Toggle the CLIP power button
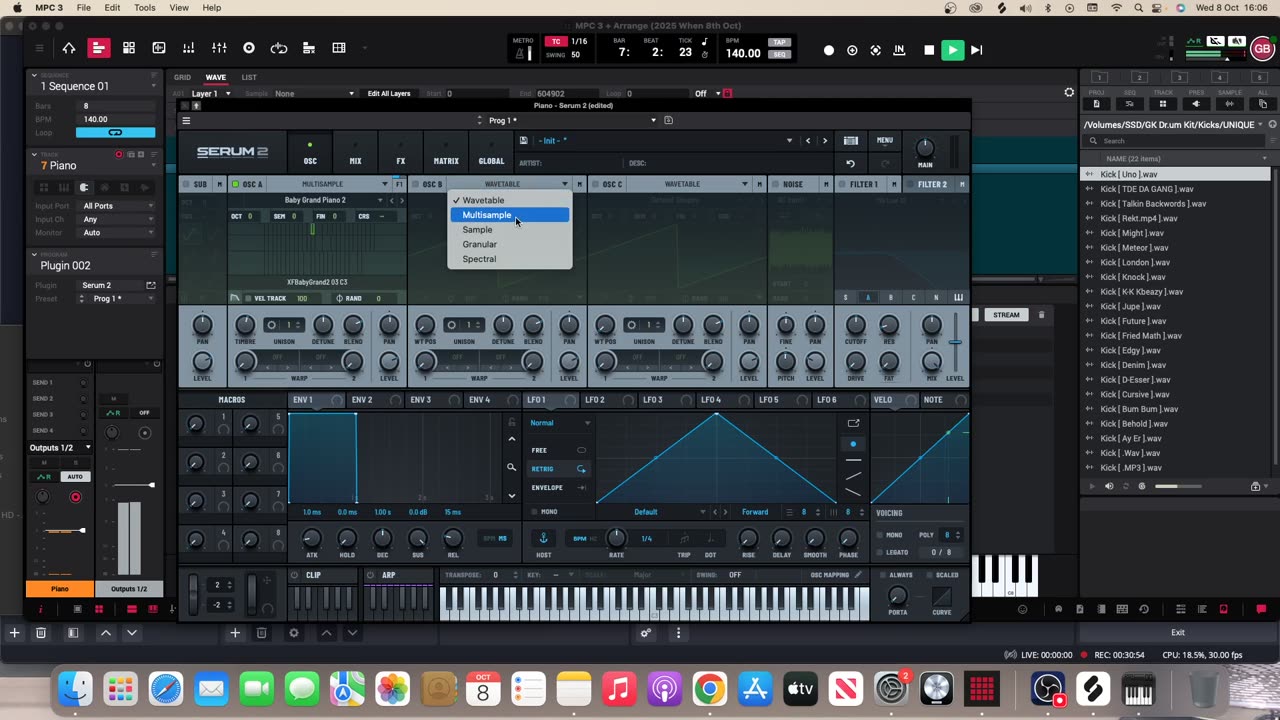Viewport: 1280px width, 720px height. [295, 575]
